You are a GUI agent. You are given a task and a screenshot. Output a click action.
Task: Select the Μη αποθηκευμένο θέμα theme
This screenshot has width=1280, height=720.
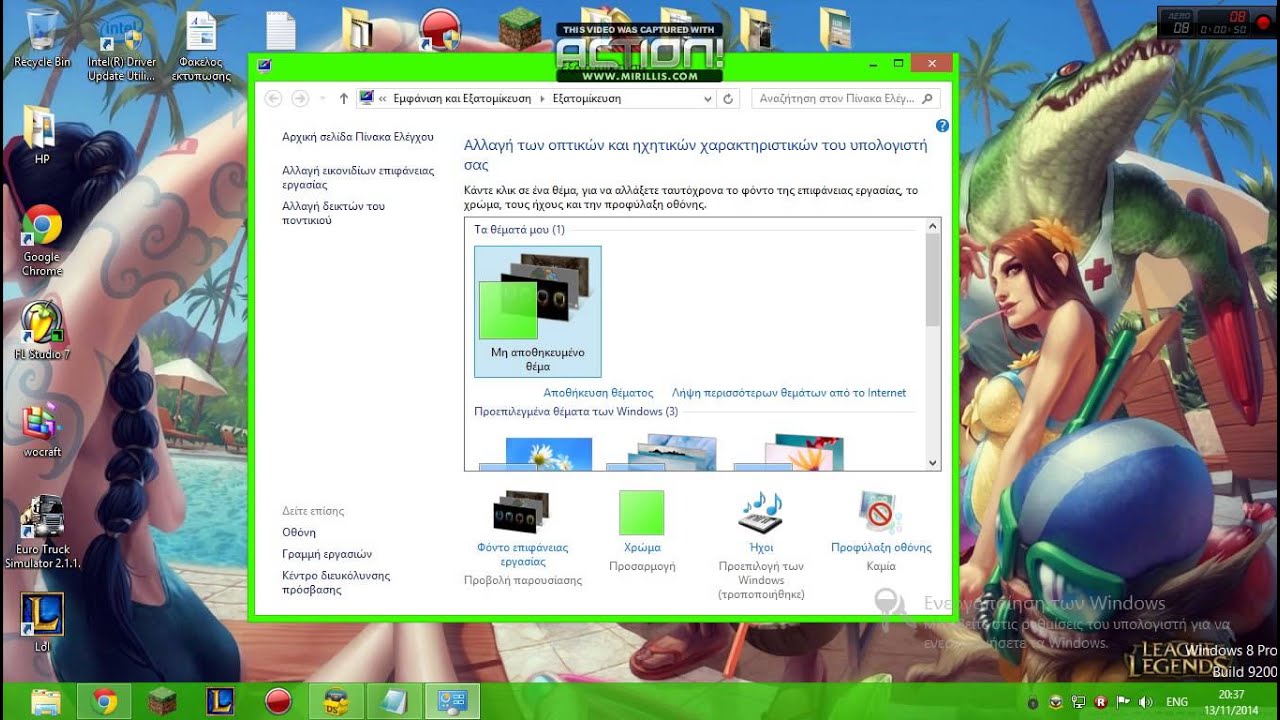coord(538,311)
